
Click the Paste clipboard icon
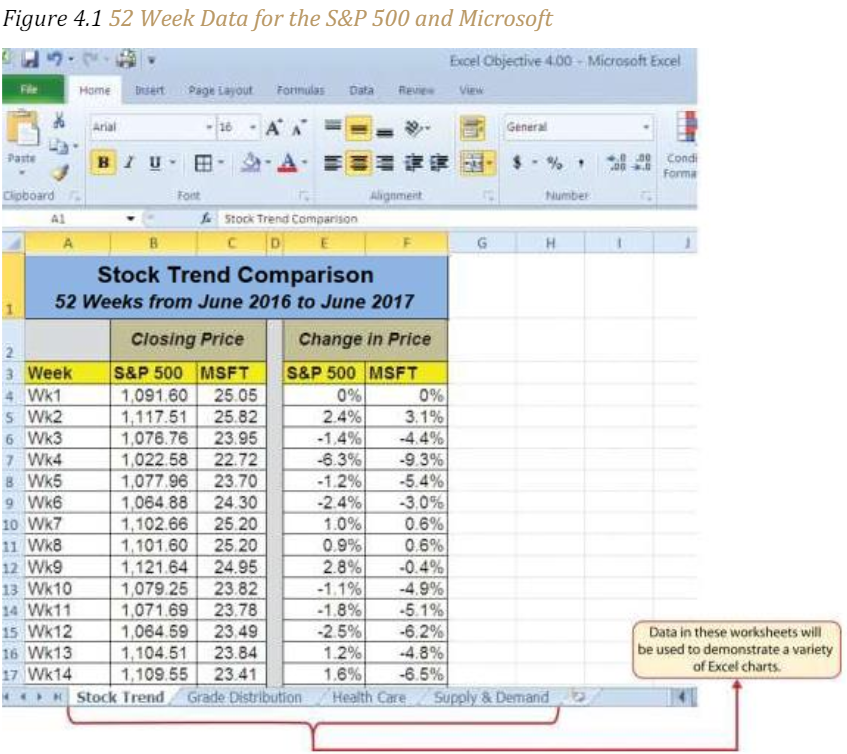point(23,129)
